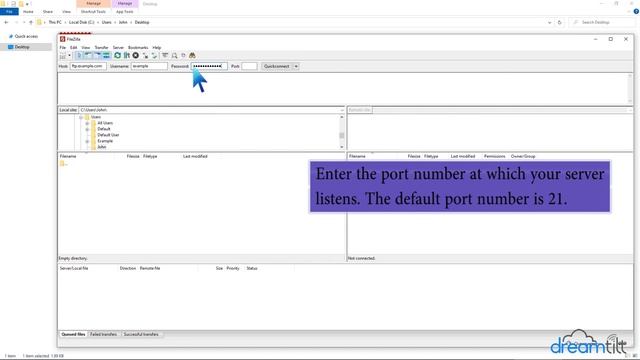This screenshot has width=640, height=360.
Task: Click Explorer's address bar refresh icon
Action: tap(560, 22)
